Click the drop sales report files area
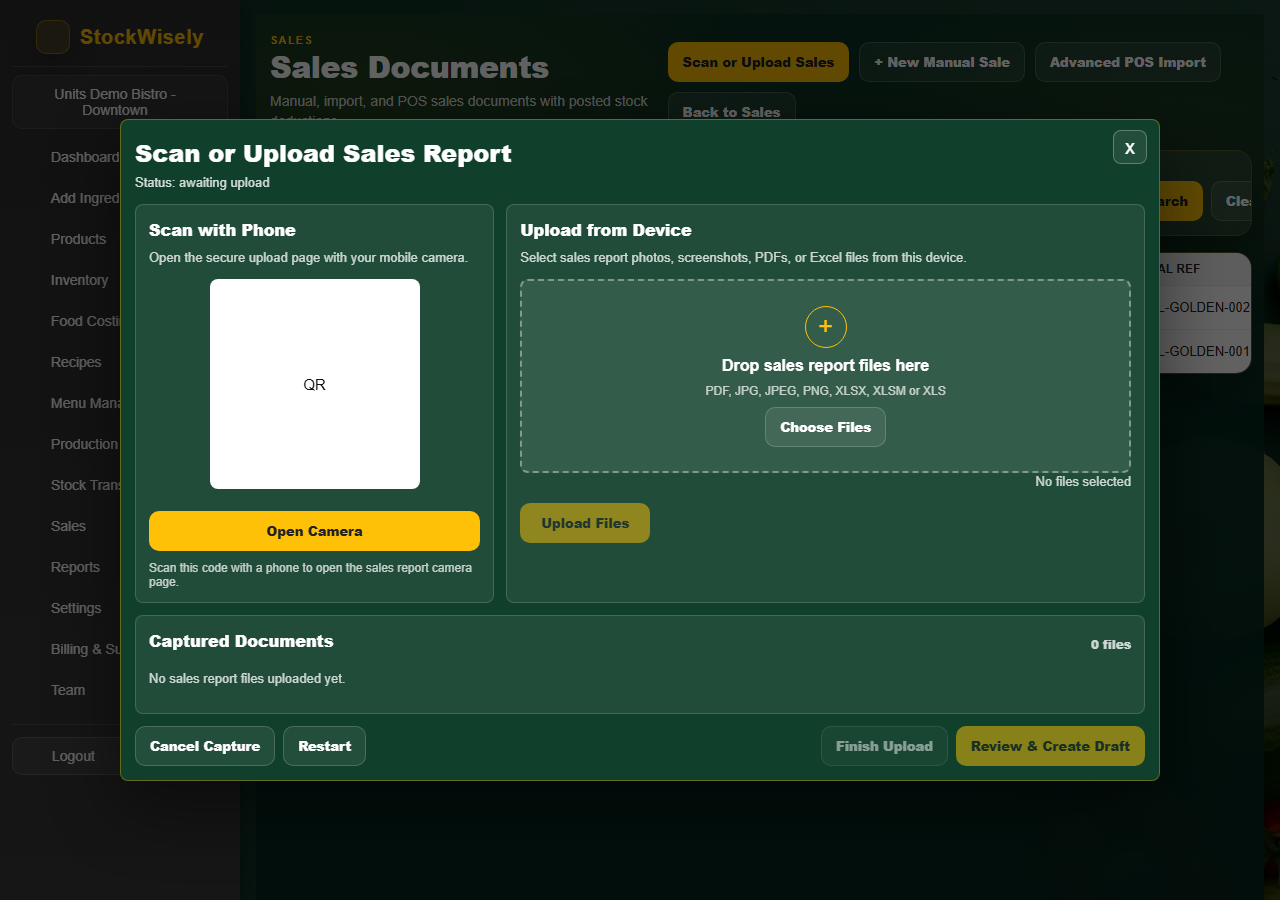1280x900 pixels. (x=825, y=376)
